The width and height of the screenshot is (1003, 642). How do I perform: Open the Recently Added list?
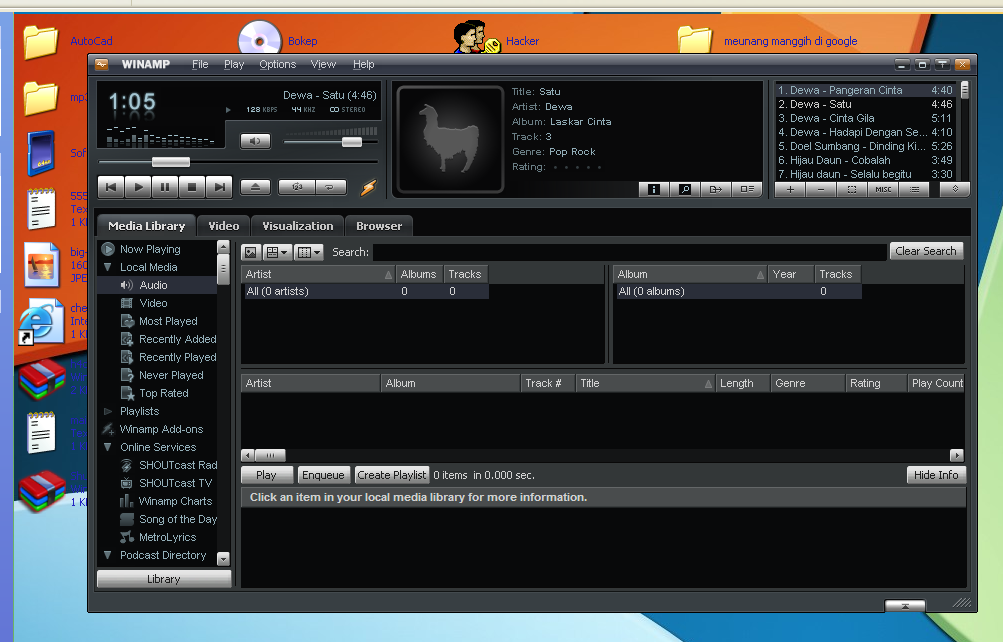point(177,339)
